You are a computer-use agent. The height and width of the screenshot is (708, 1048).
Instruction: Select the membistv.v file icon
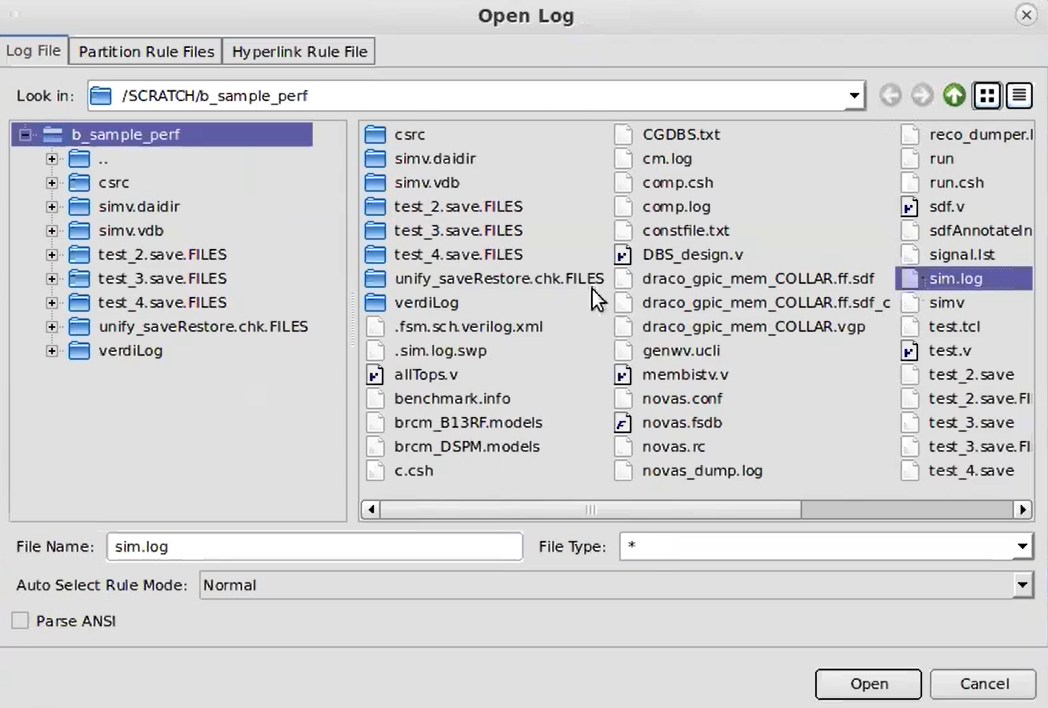point(623,375)
